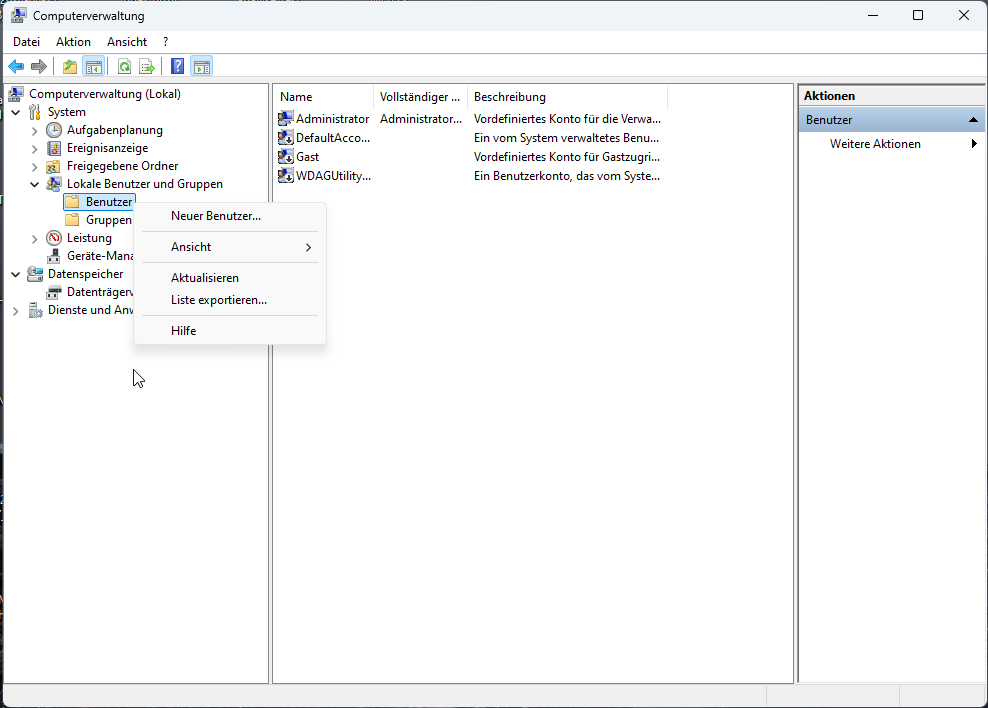The width and height of the screenshot is (988, 708).
Task: Select Hilfe in the context menu
Action: point(230,331)
